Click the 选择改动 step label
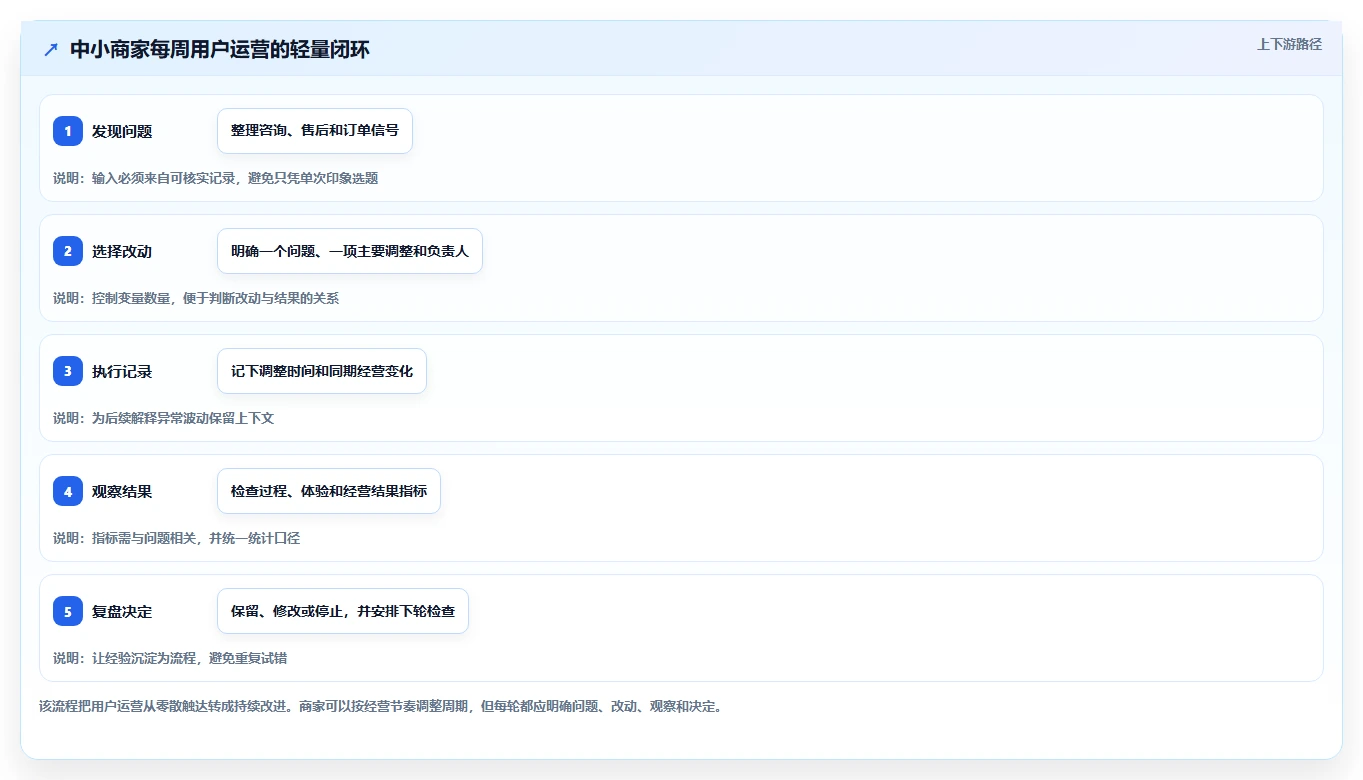The height and width of the screenshot is (780, 1363). (x=122, y=251)
